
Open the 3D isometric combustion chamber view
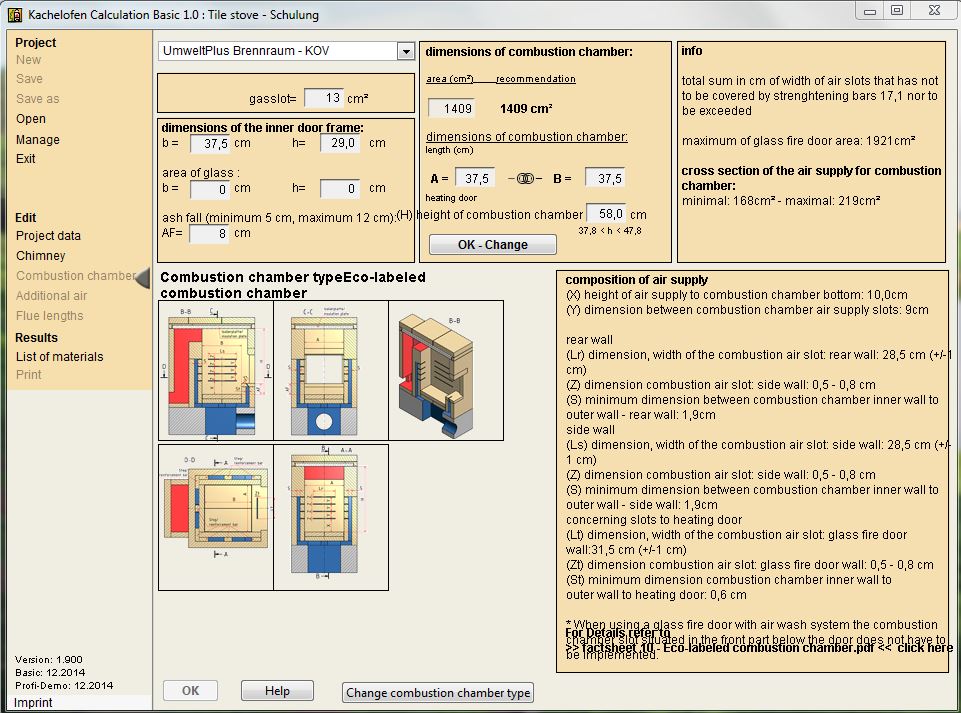[445, 370]
